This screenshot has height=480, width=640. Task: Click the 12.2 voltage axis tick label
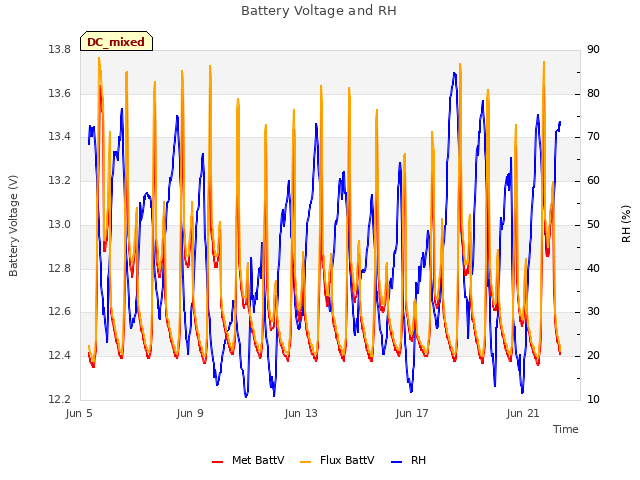(60, 399)
